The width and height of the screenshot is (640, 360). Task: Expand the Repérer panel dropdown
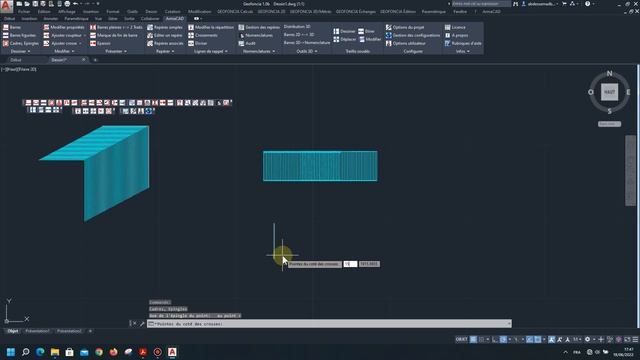[x=165, y=51]
